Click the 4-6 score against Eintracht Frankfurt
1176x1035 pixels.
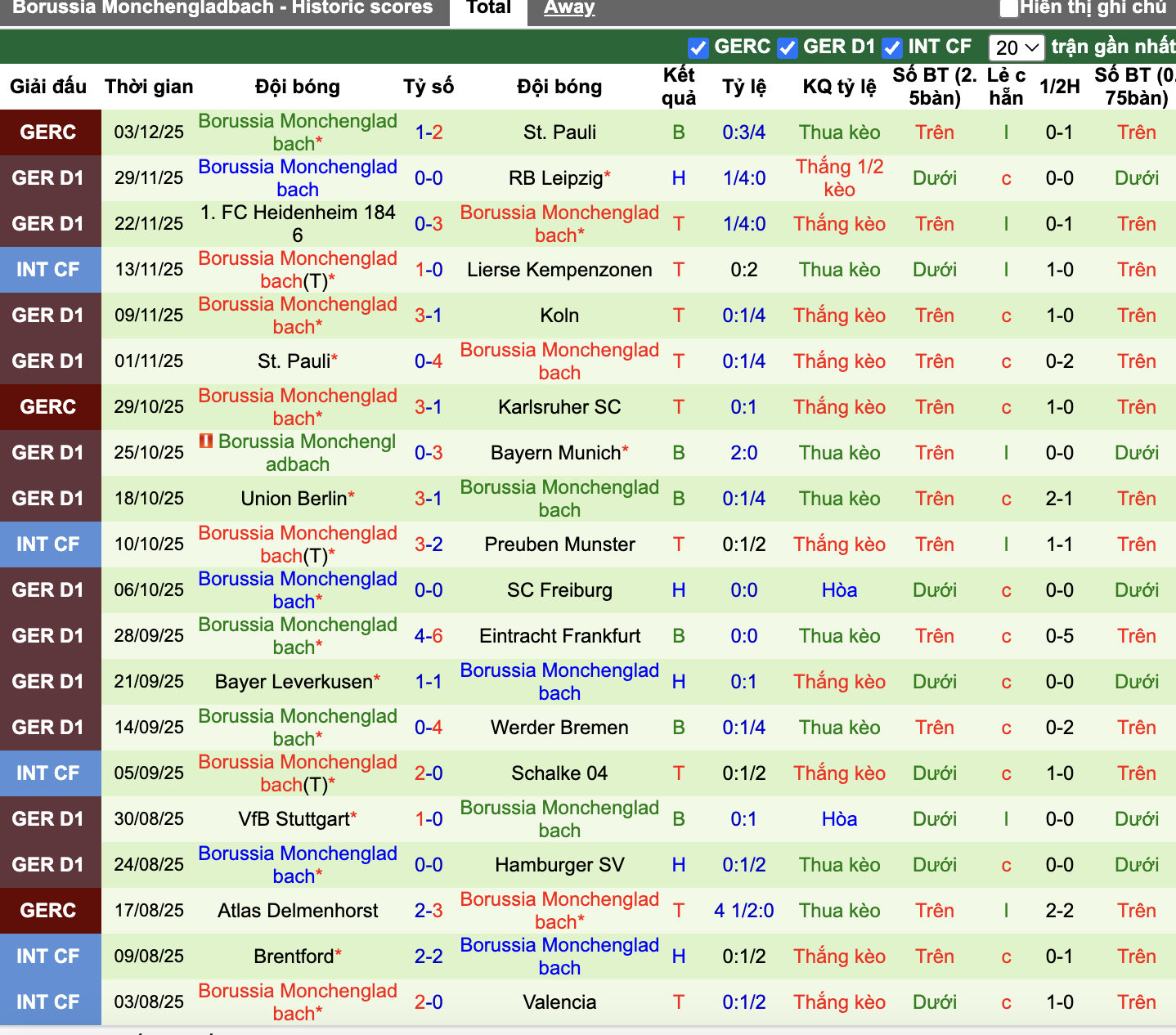point(429,636)
